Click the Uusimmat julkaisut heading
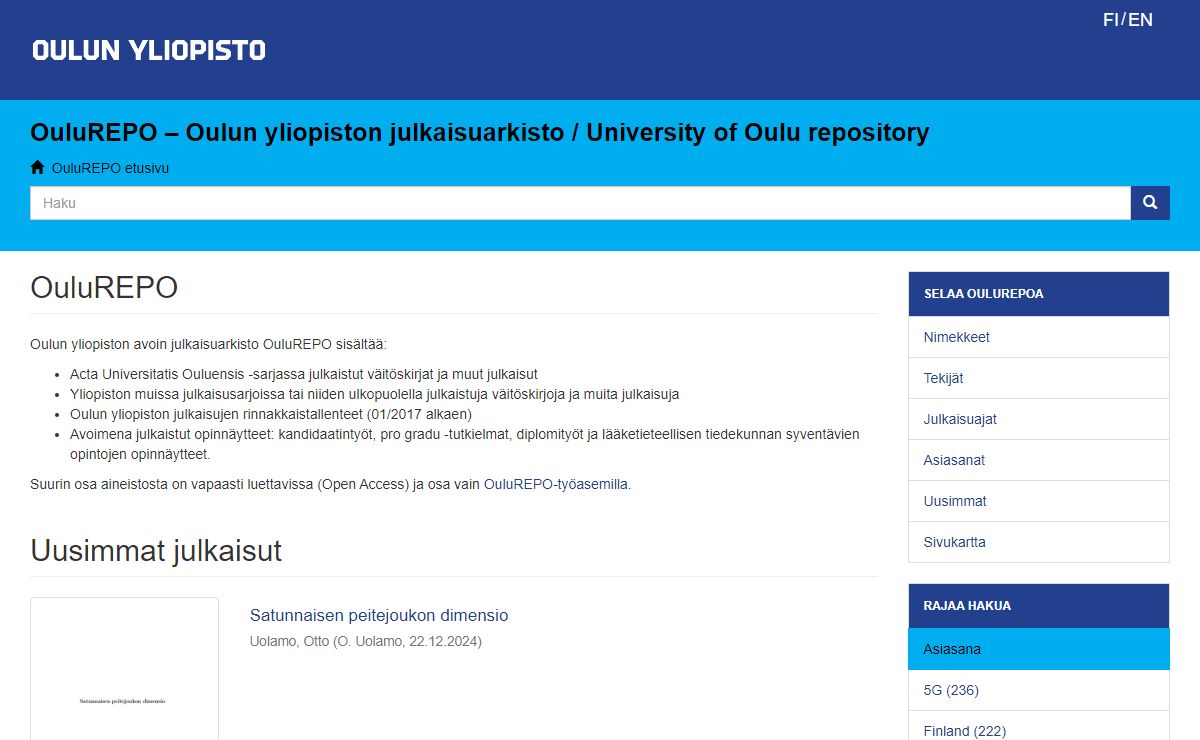The image size is (1200, 740). pos(156,551)
